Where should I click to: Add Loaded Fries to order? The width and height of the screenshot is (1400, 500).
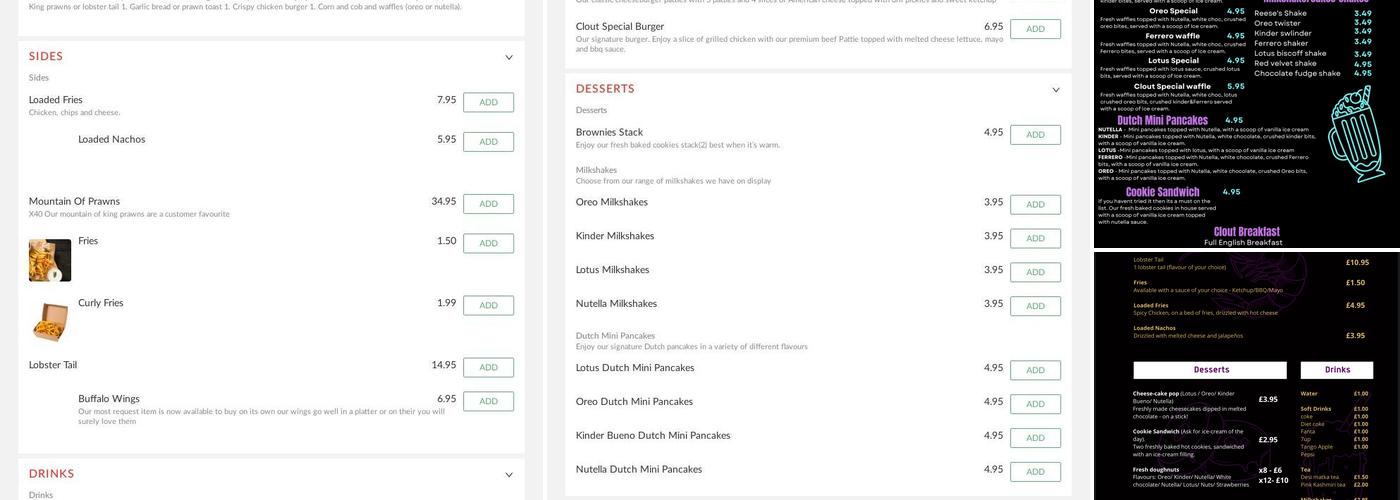[x=488, y=102]
